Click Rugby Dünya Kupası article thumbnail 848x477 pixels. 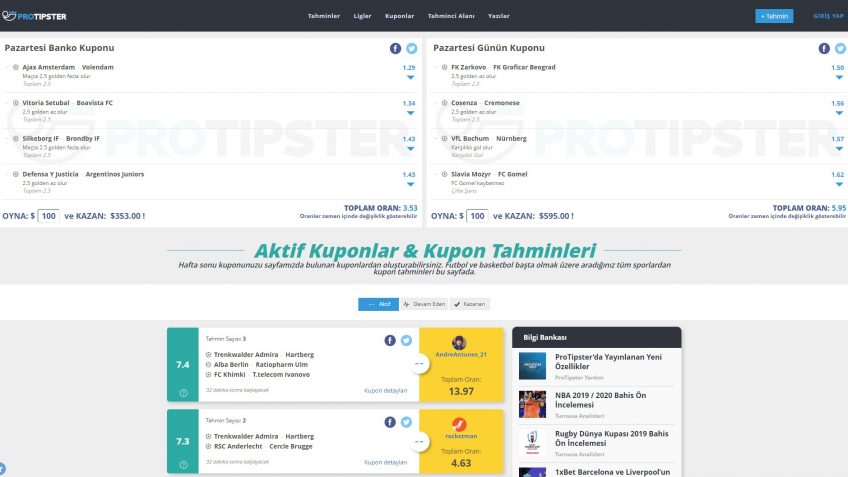pyautogui.click(x=532, y=442)
